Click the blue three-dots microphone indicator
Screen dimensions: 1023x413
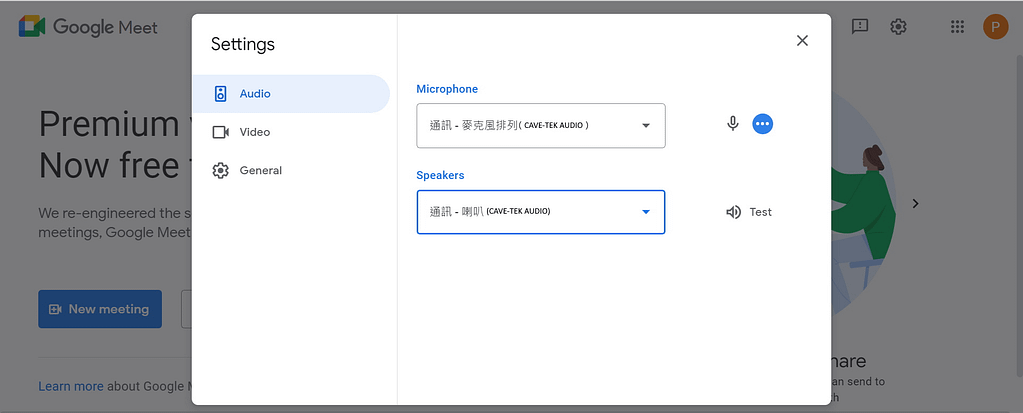coord(763,123)
